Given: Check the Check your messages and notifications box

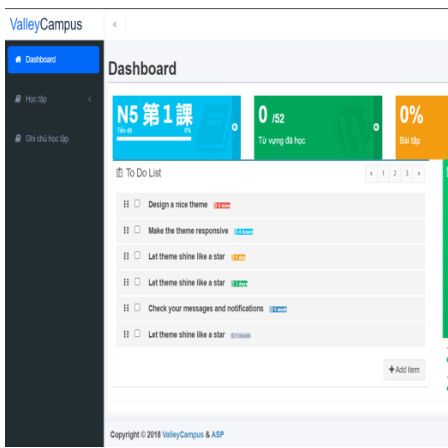Looking at the screenshot, I should pos(137,307).
